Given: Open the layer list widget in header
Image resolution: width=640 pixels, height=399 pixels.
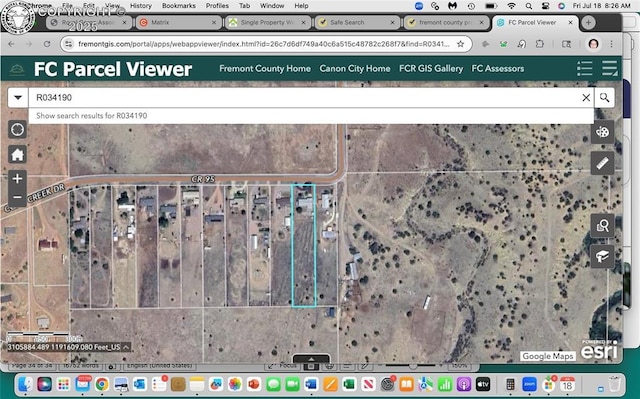Looking at the screenshot, I should tap(610, 69).
